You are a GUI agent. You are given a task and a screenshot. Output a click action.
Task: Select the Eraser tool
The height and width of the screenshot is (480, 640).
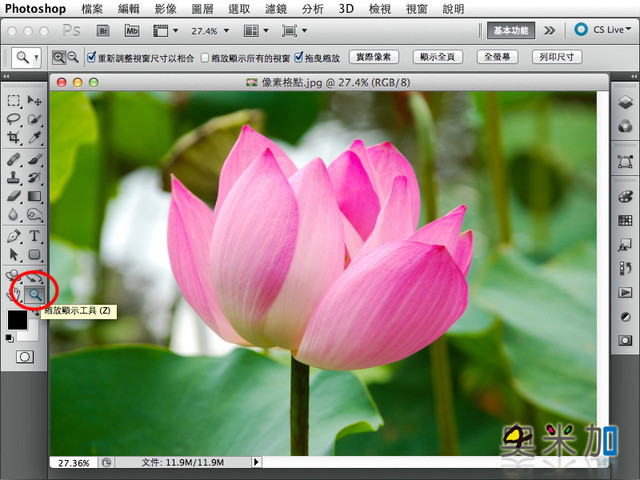tap(13, 196)
